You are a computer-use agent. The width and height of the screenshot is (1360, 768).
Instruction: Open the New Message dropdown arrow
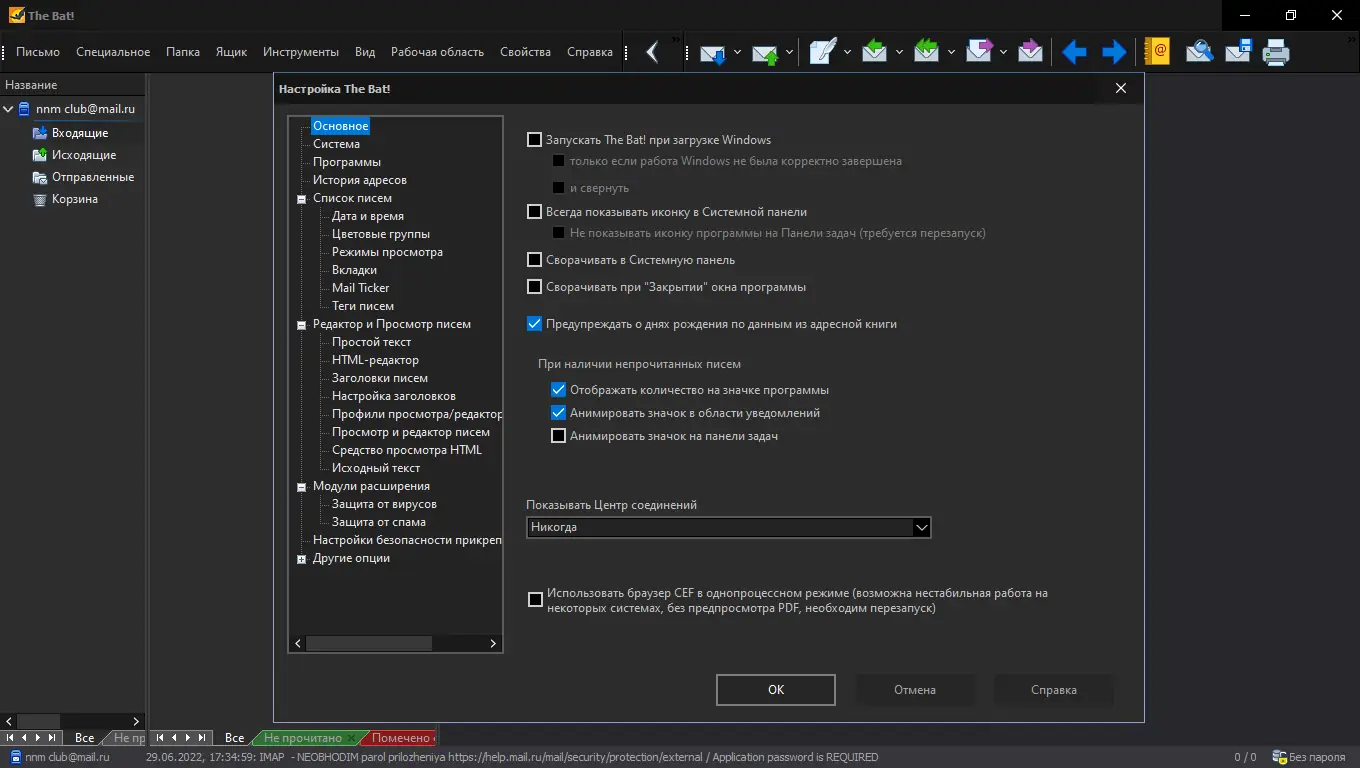pyautogui.click(x=848, y=52)
